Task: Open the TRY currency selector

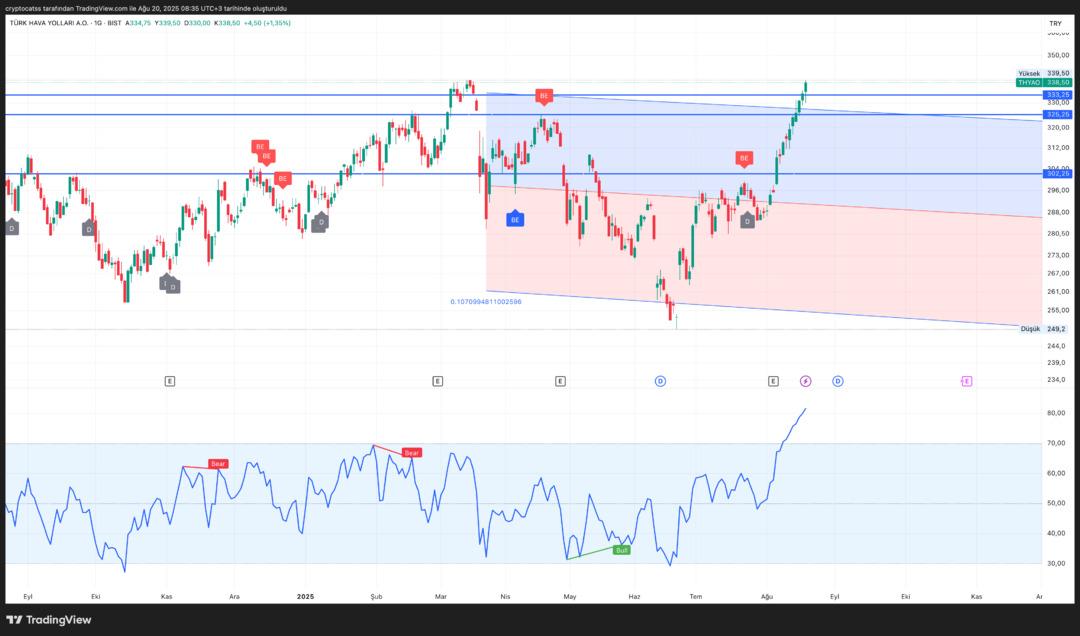Action: (x=1055, y=23)
